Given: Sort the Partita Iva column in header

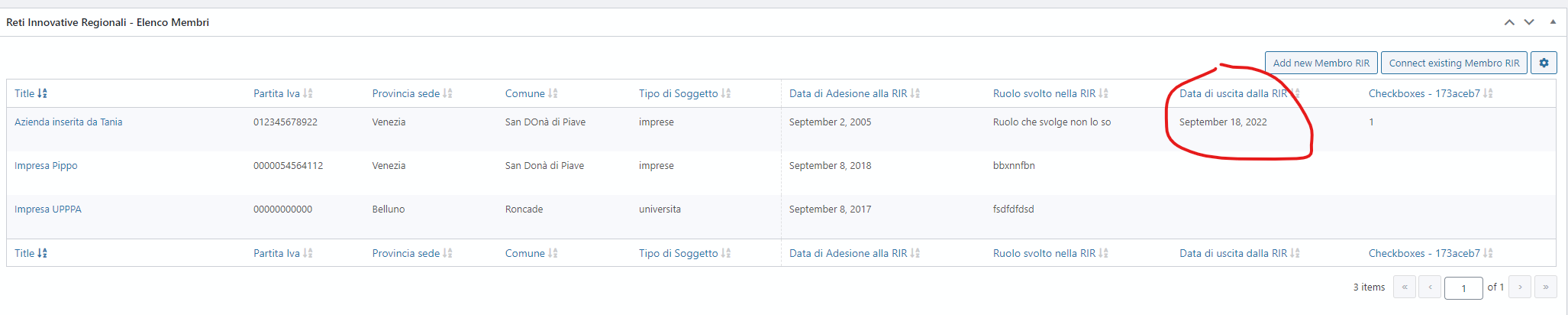Looking at the screenshot, I should tap(282, 93).
